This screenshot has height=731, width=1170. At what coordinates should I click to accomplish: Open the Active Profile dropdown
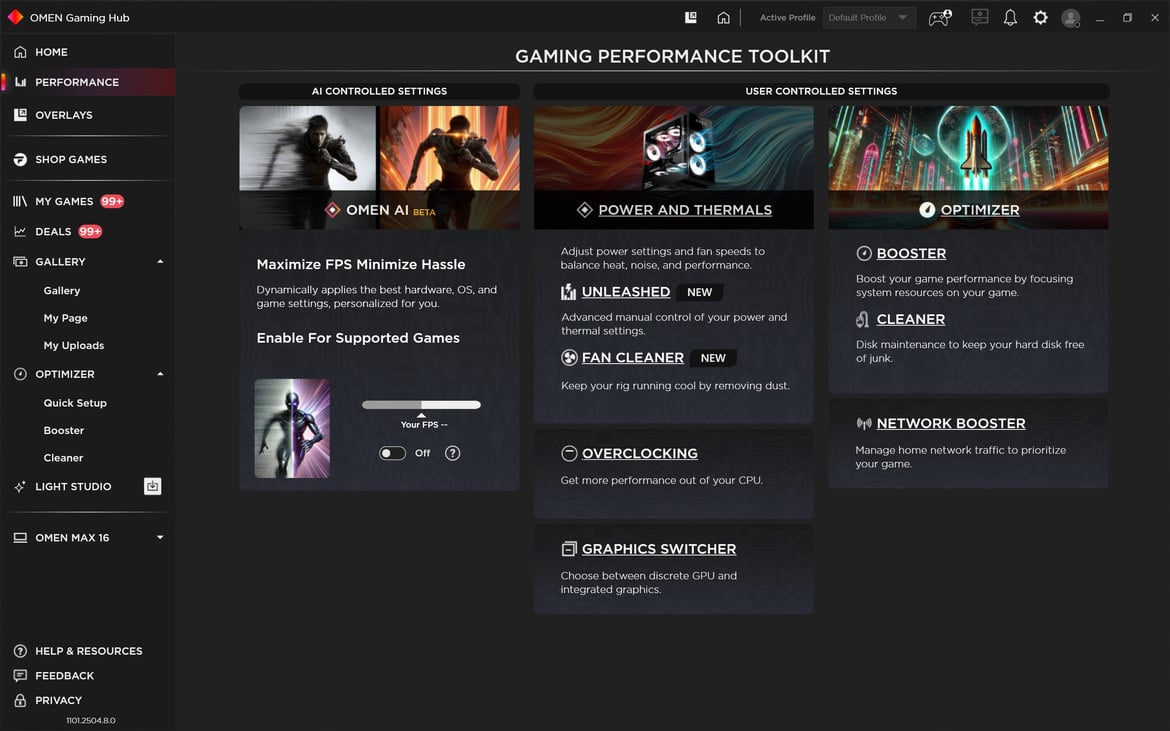pos(869,17)
